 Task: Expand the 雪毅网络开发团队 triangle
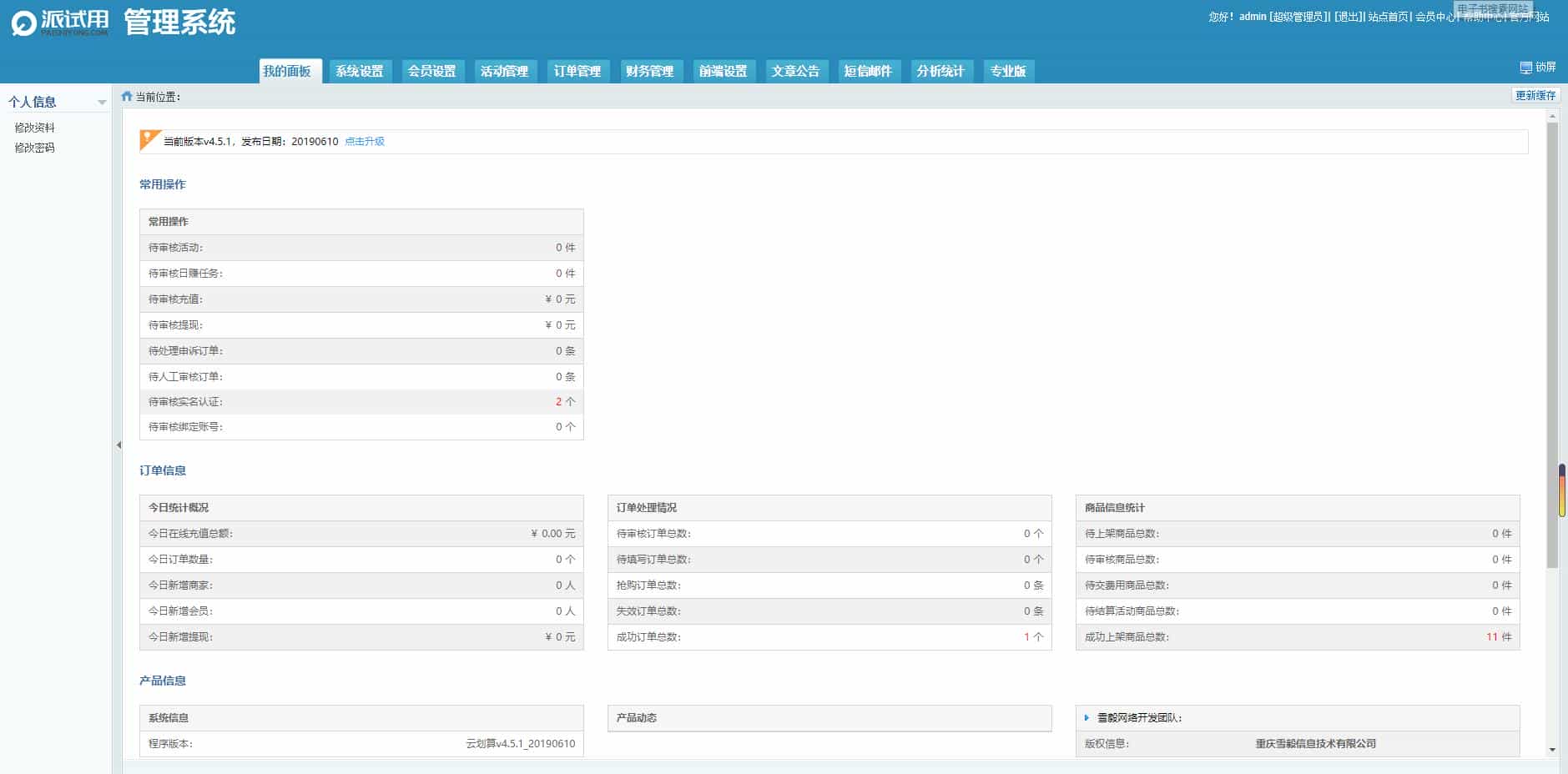tap(1087, 718)
